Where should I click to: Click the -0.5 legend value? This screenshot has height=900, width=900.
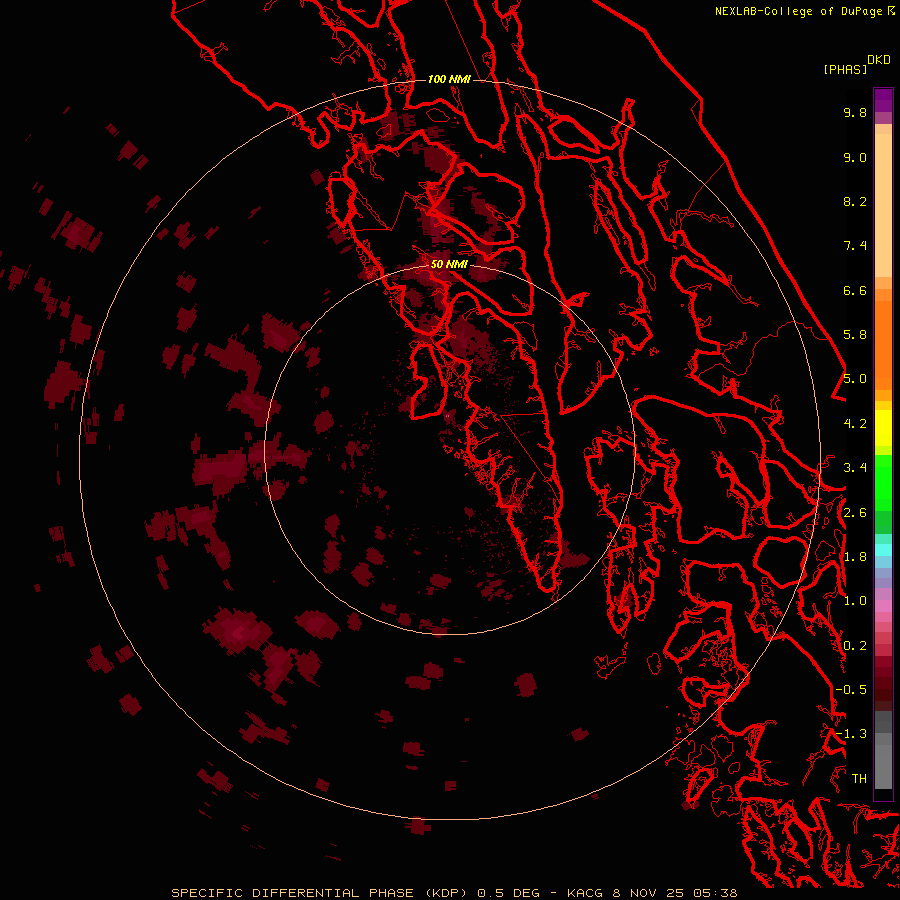(851, 690)
